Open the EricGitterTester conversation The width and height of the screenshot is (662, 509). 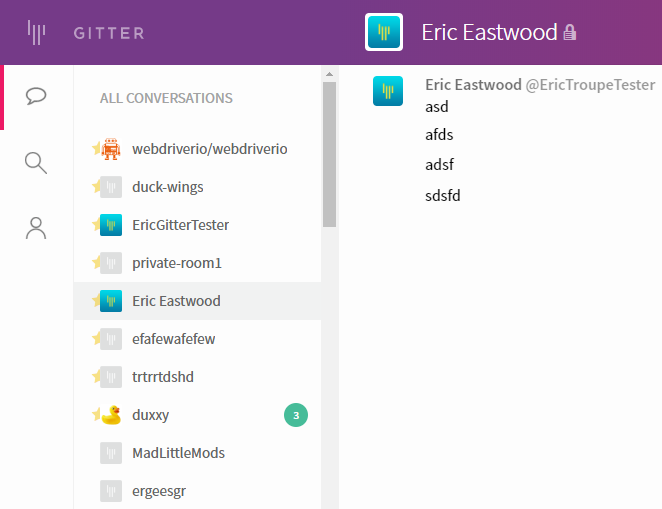[197, 225]
